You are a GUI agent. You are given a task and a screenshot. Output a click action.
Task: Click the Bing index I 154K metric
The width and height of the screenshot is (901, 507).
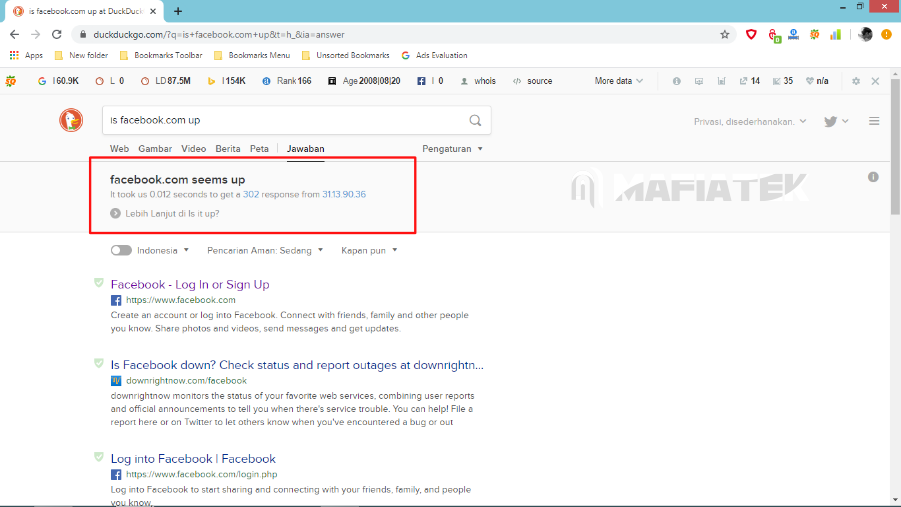point(226,81)
